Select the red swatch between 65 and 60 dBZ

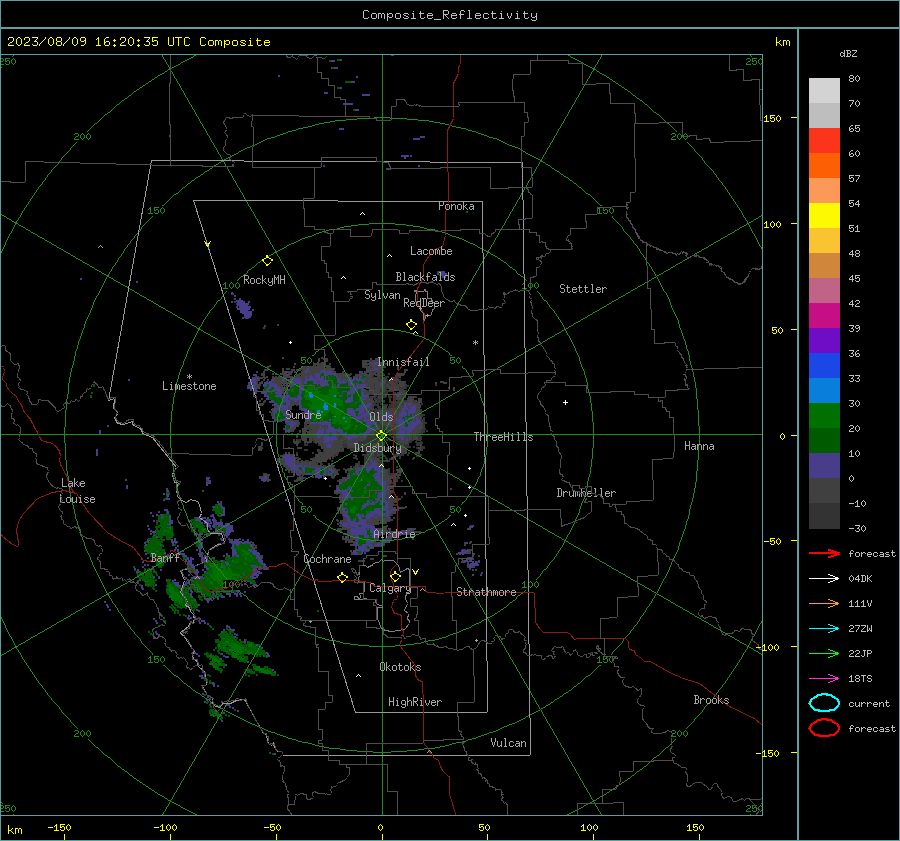pos(824,141)
